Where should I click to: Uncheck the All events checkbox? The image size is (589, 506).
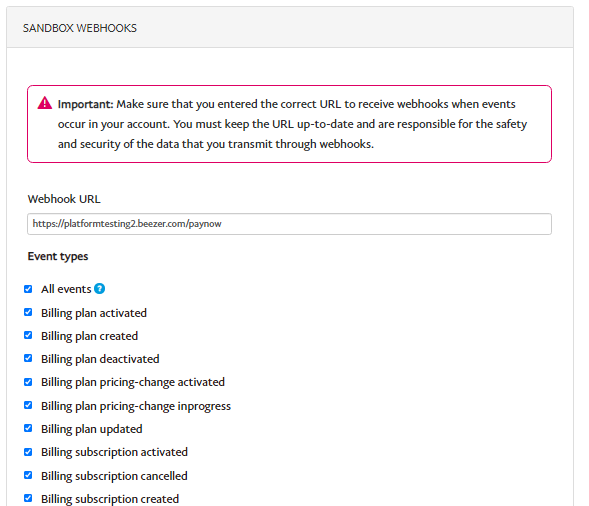click(x=28, y=289)
